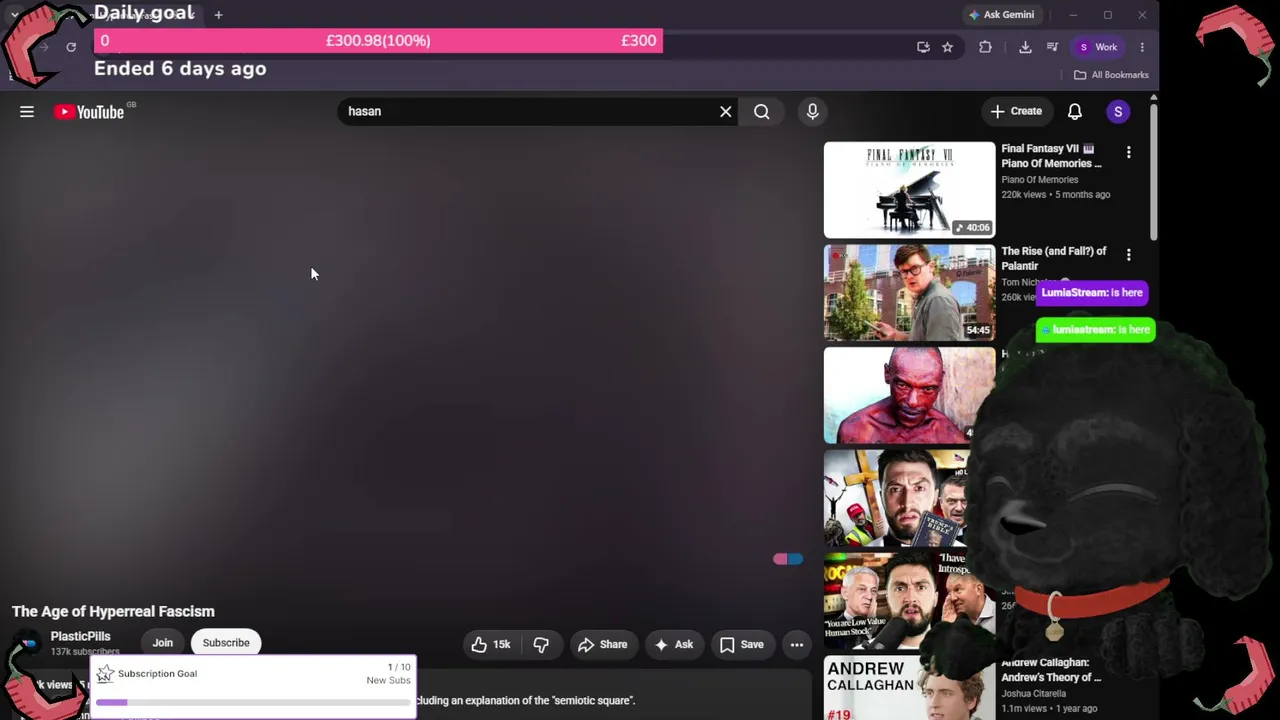The width and height of the screenshot is (1280, 720).
Task: Reload the current page
Action: coord(71,47)
